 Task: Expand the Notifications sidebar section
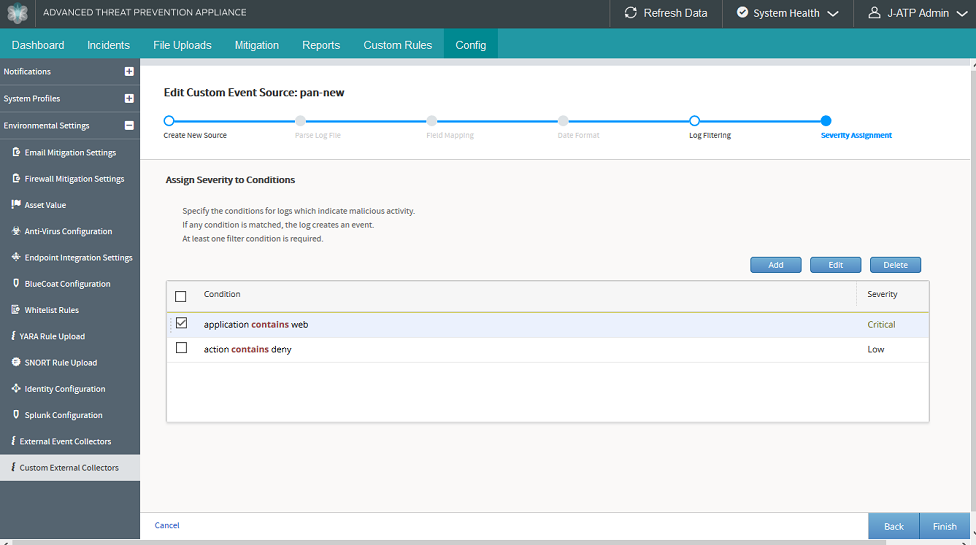pos(129,72)
